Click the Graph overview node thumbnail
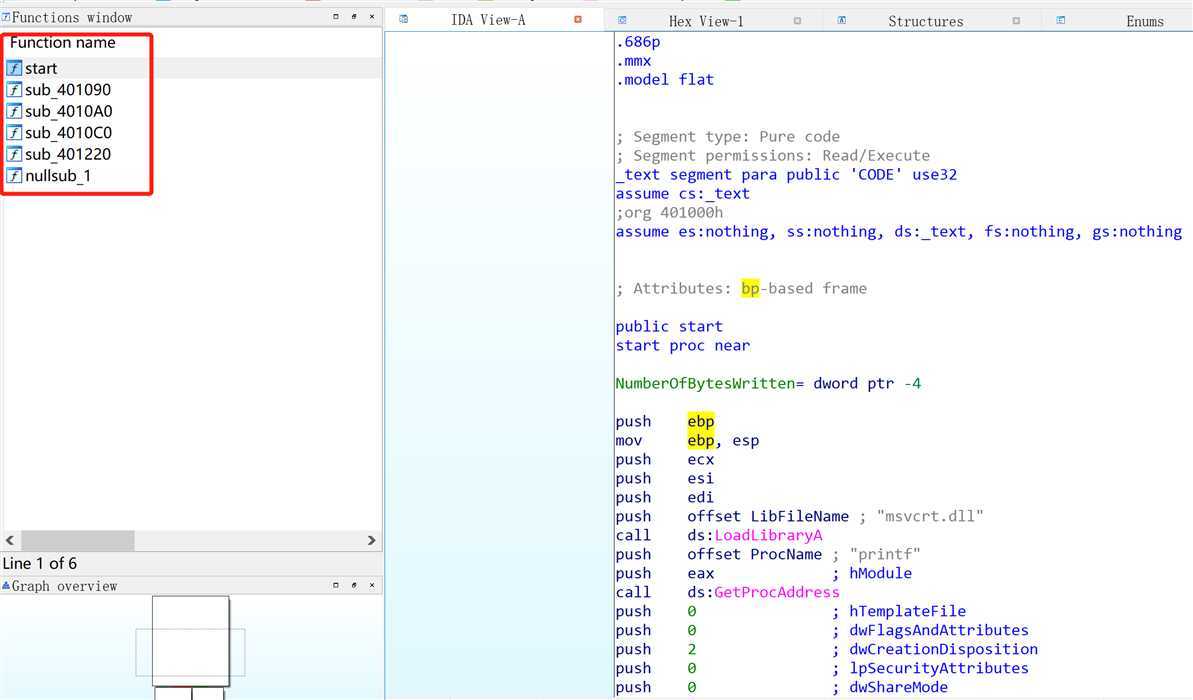Viewport: 1193px width, 700px height. 190,641
